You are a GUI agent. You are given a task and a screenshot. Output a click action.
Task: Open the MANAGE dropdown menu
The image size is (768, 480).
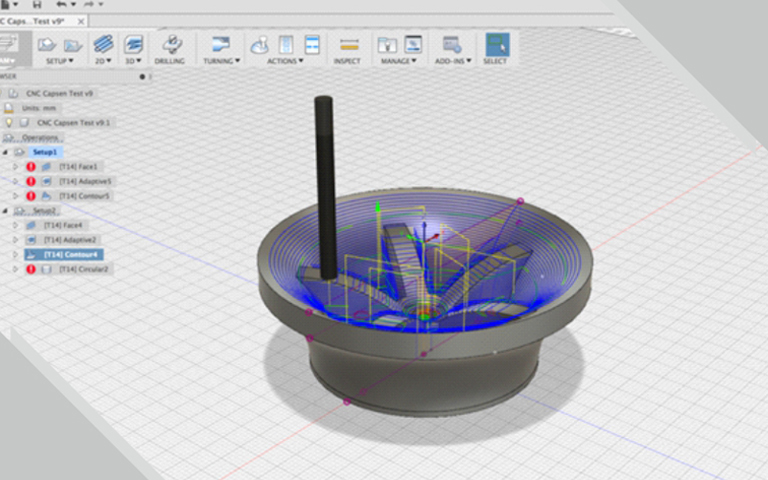399,61
